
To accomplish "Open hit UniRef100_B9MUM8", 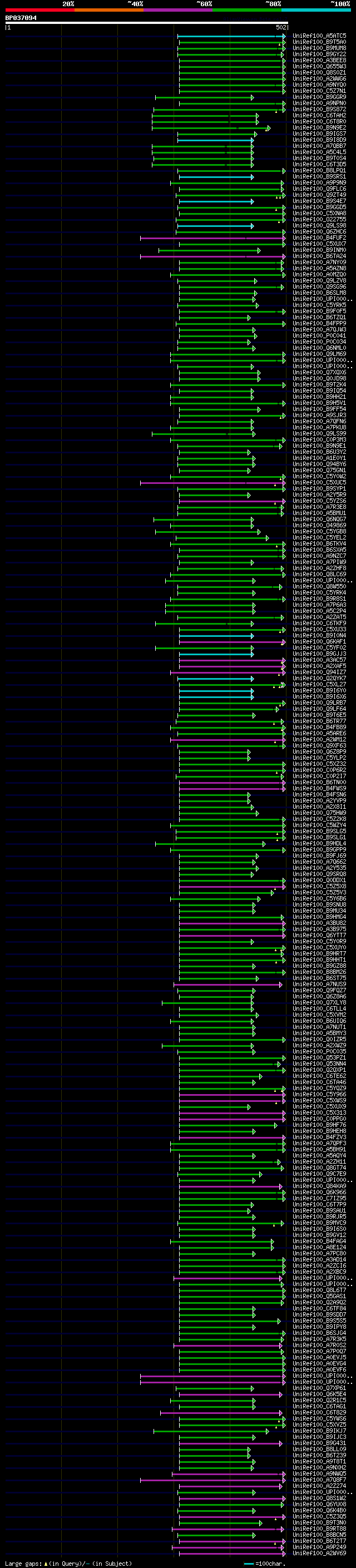I will pyautogui.click(x=319, y=48).
